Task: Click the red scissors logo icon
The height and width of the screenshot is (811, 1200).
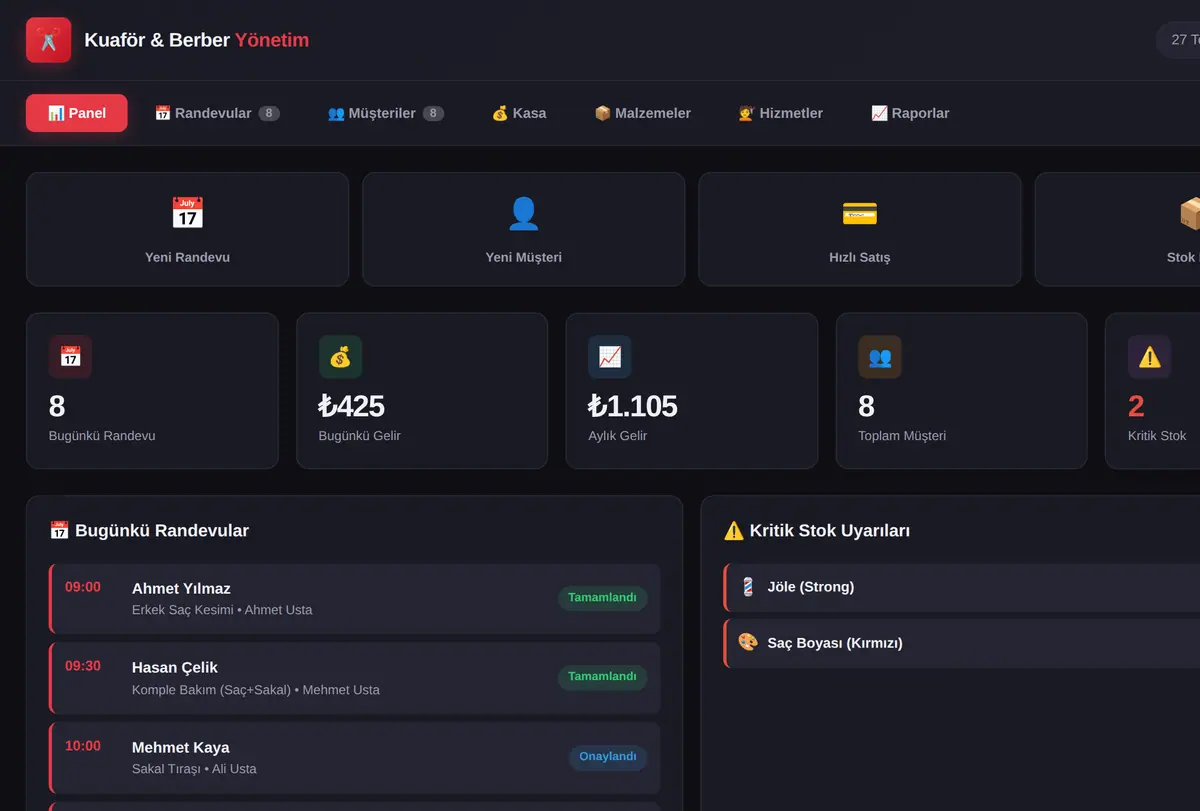Action: coord(48,40)
